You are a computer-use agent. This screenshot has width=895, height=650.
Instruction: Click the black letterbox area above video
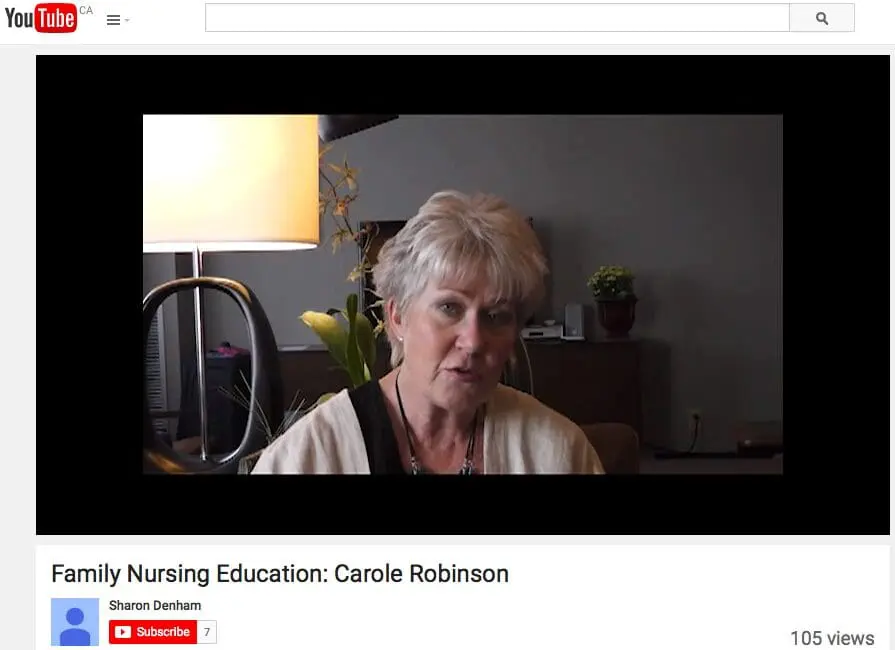tap(462, 84)
